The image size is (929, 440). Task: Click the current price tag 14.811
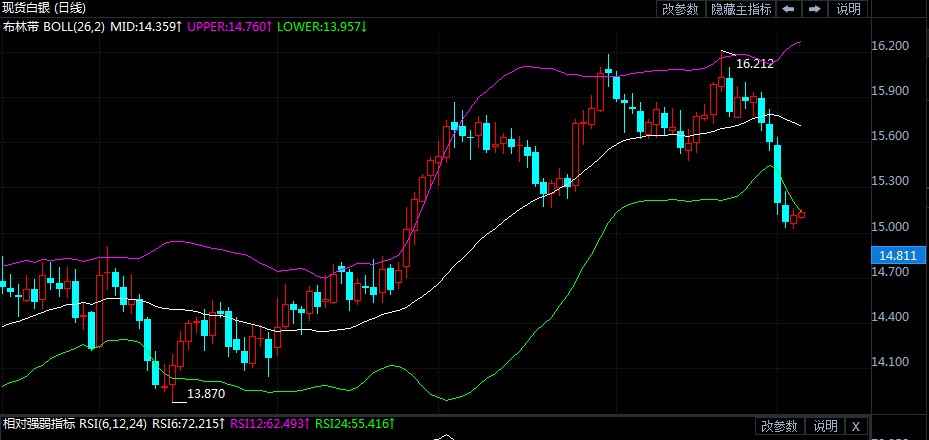tap(890, 256)
